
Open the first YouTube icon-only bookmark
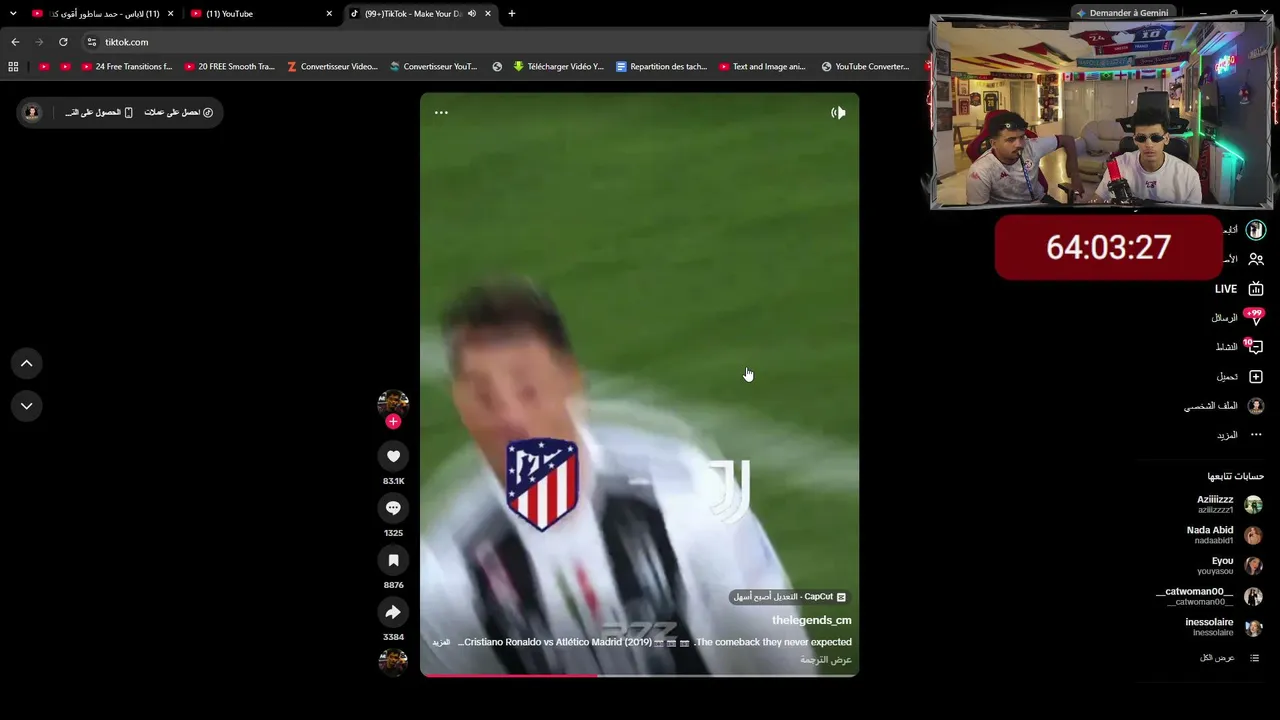[44, 67]
